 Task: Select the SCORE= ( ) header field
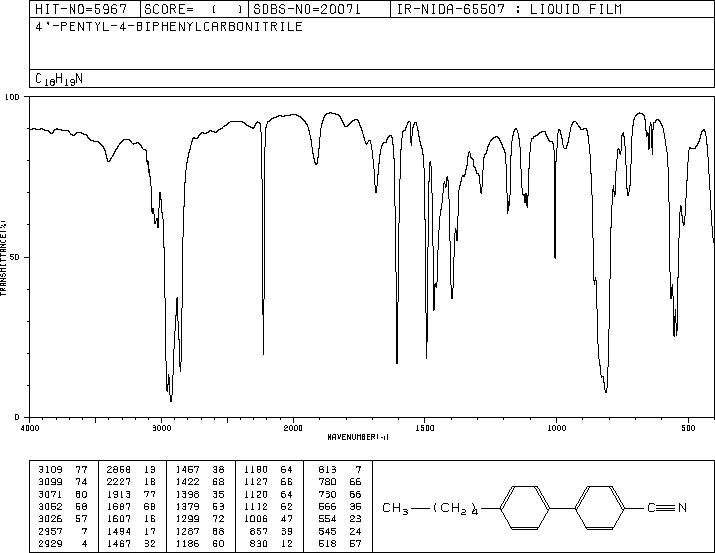click(x=193, y=9)
